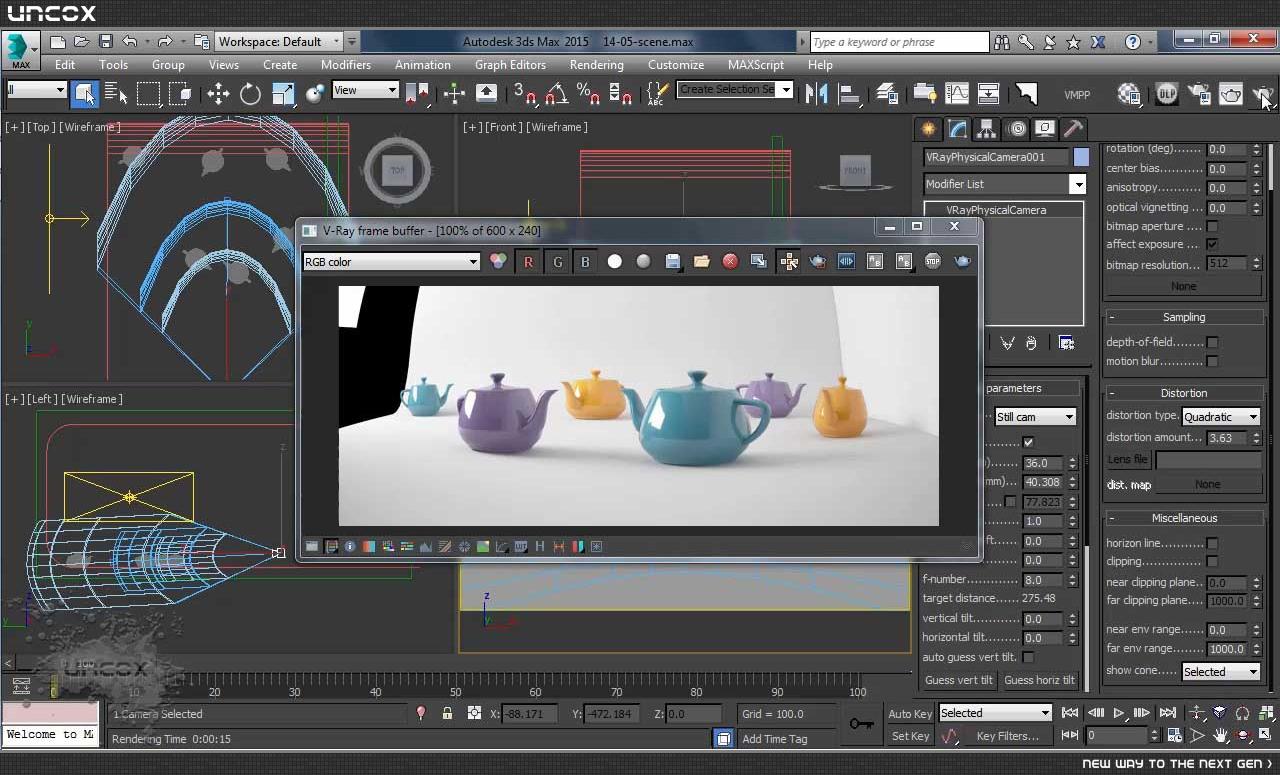1280x775 pixels.
Task: Select the Move tool in main toolbar
Action: tap(217, 94)
